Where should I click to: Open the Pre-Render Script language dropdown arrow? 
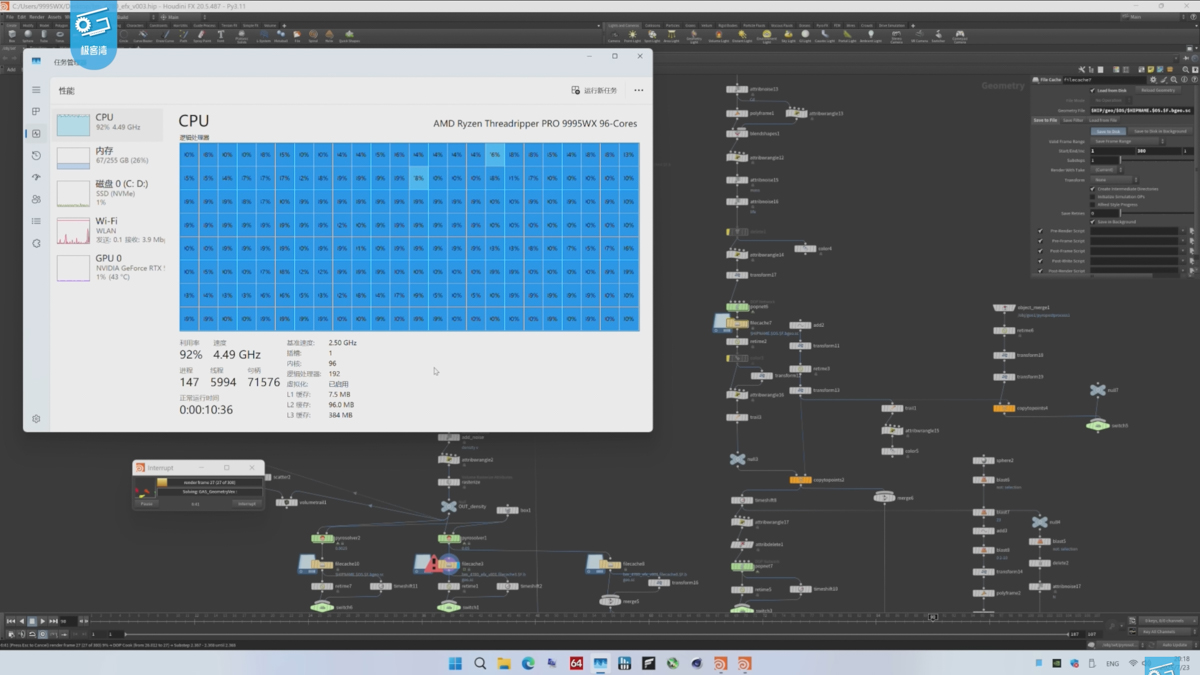[1183, 231]
